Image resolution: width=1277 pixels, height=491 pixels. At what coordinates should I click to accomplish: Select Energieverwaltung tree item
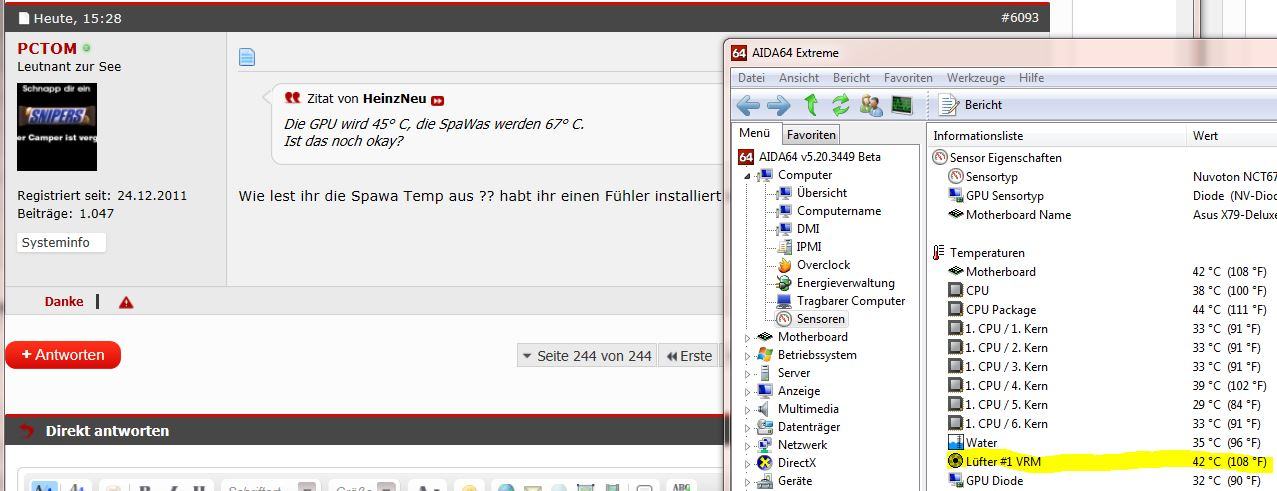pyautogui.click(x=835, y=283)
